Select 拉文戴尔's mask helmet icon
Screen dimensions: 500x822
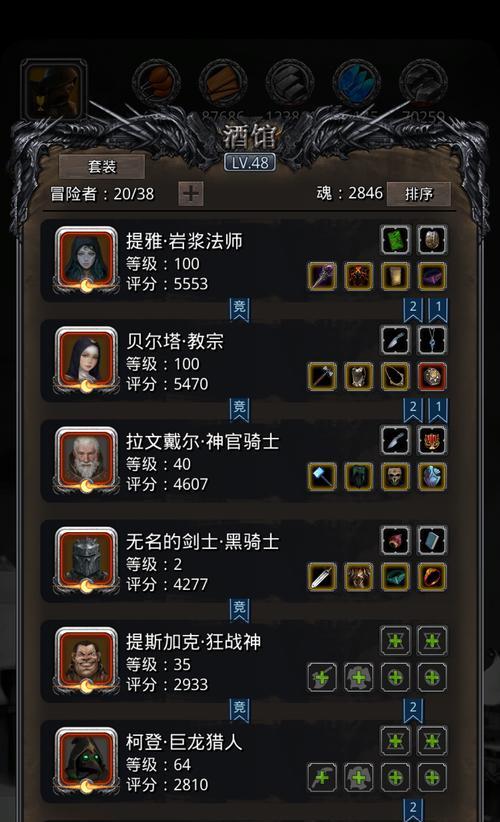click(395, 477)
